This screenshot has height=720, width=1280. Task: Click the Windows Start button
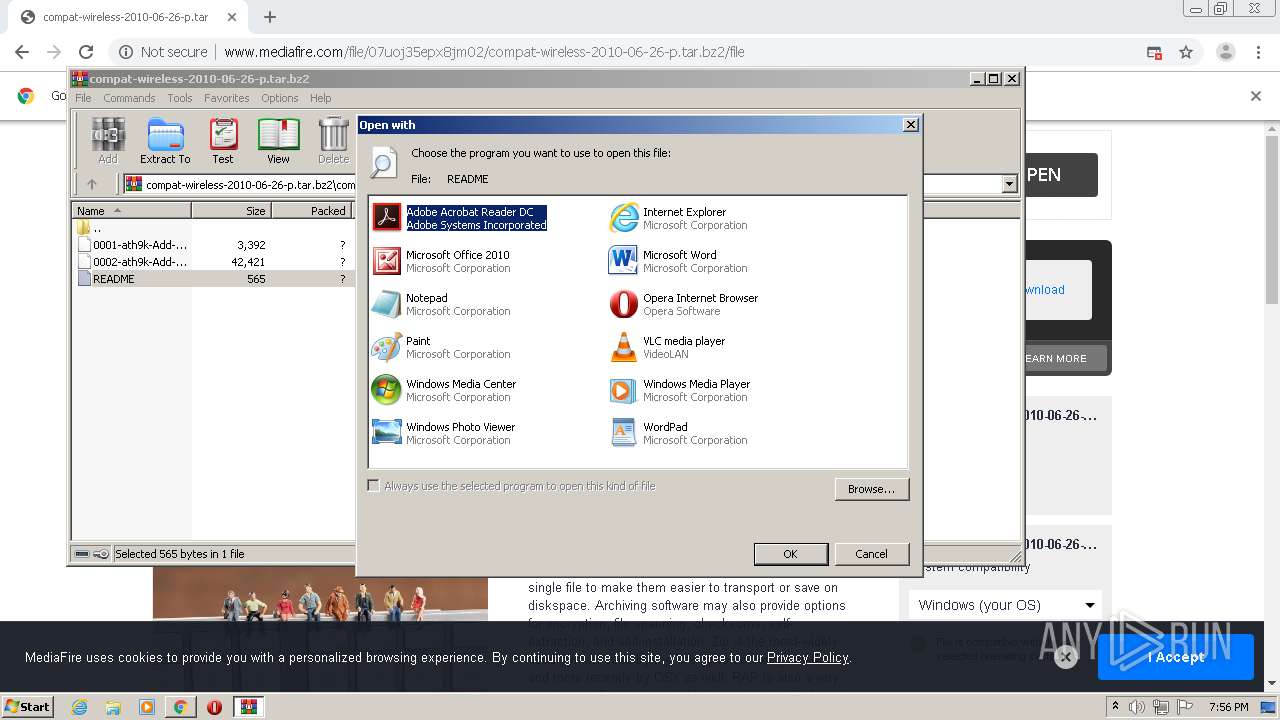tap(28, 707)
